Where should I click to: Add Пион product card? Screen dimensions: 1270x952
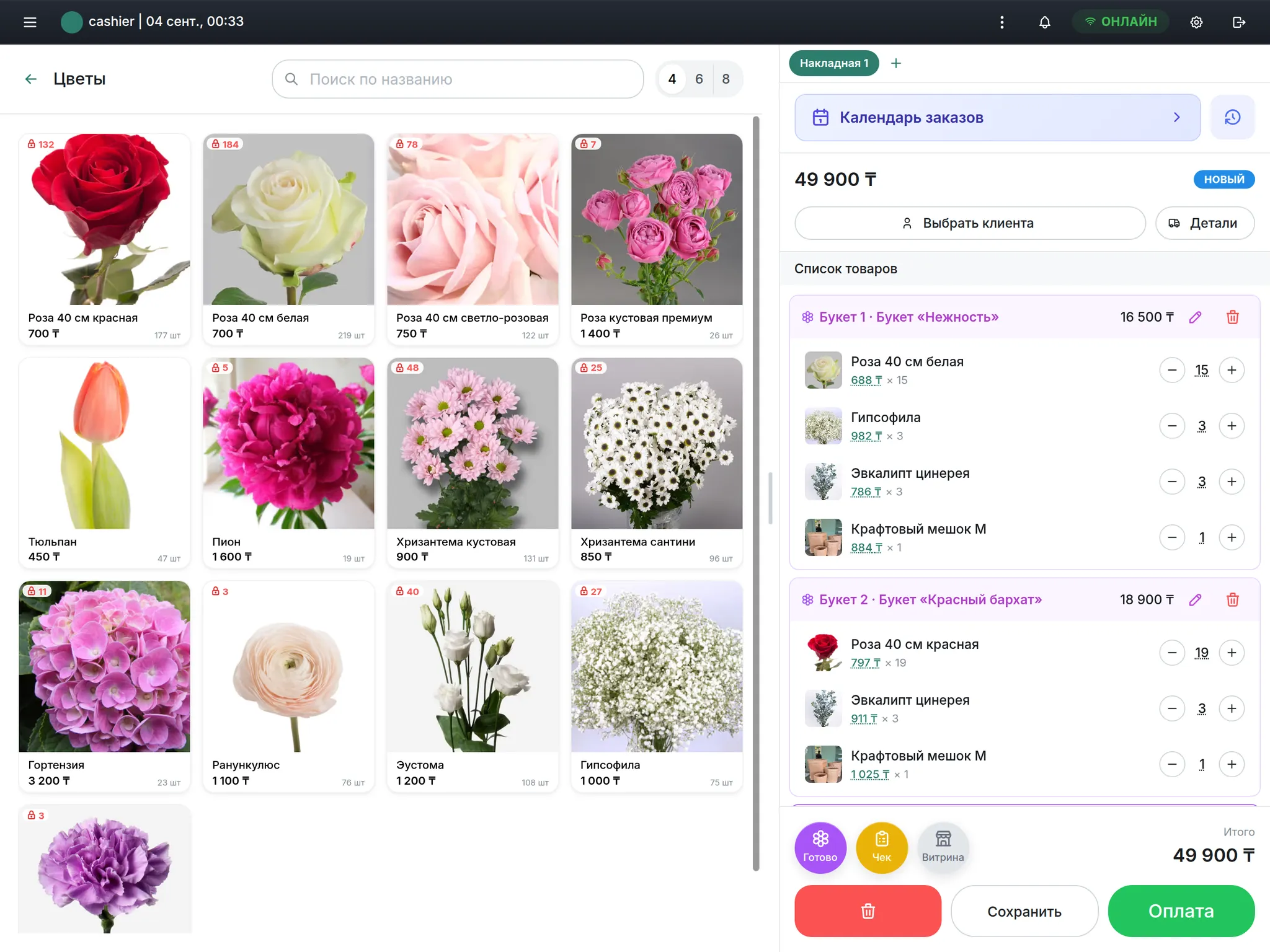[x=288, y=463]
